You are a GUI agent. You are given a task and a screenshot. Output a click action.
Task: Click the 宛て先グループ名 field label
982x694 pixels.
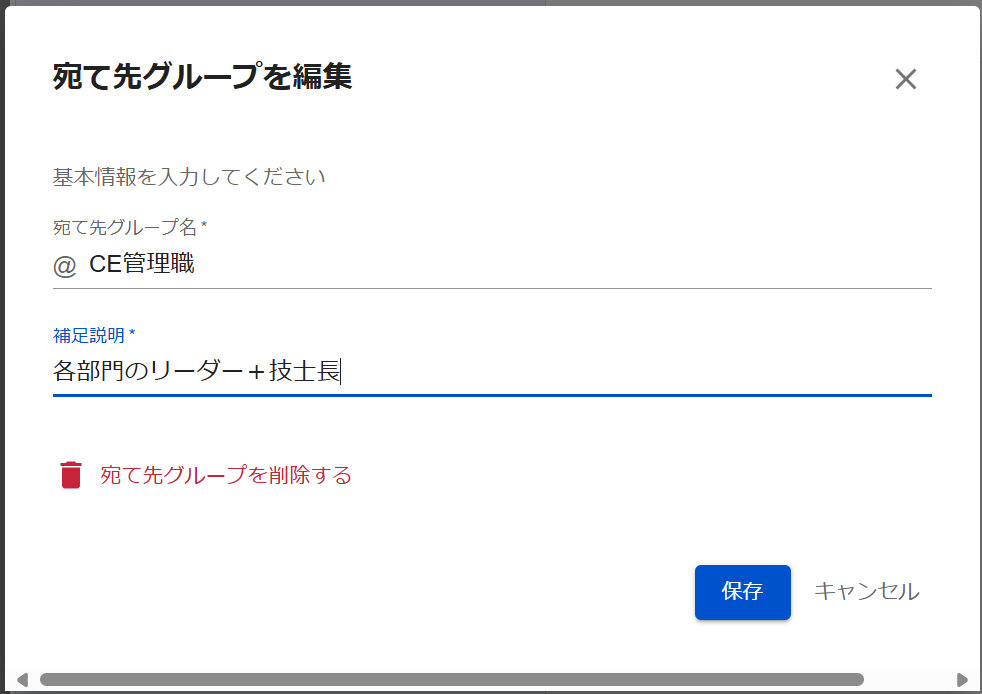point(124,227)
